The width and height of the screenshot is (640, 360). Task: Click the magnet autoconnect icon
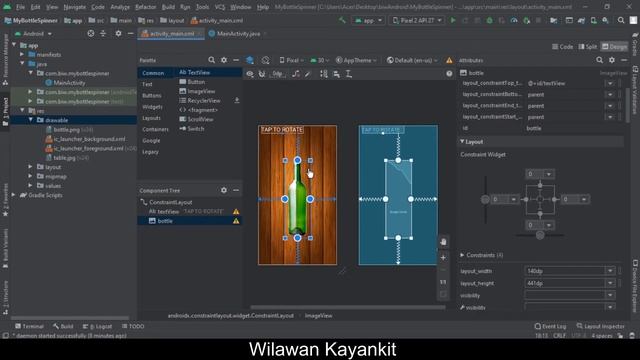click(x=262, y=74)
